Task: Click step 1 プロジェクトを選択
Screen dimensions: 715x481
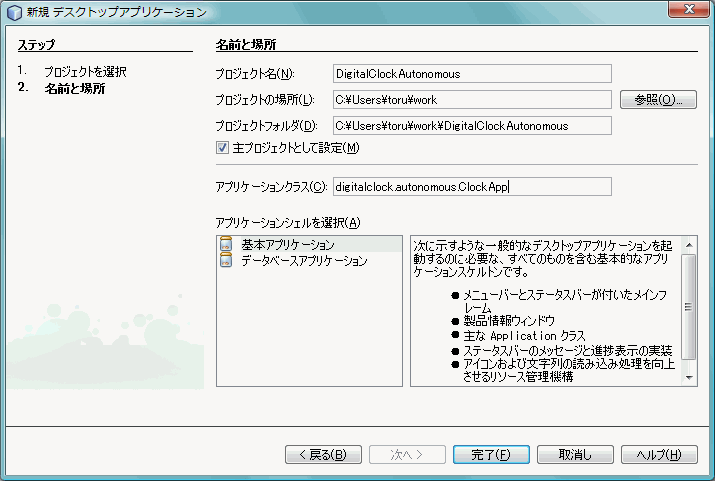Action: (85, 72)
